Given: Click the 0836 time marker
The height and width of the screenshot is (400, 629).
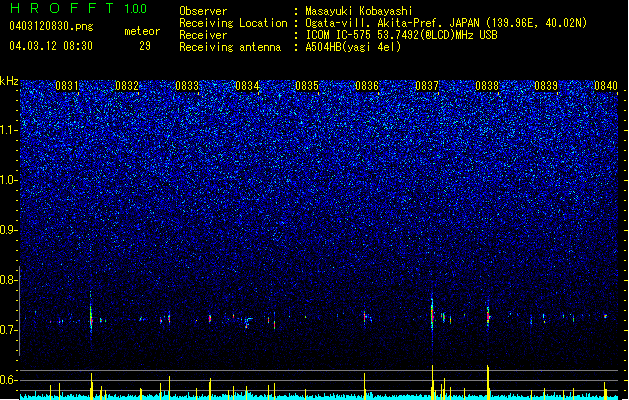Looking at the screenshot, I should [367, 86].
